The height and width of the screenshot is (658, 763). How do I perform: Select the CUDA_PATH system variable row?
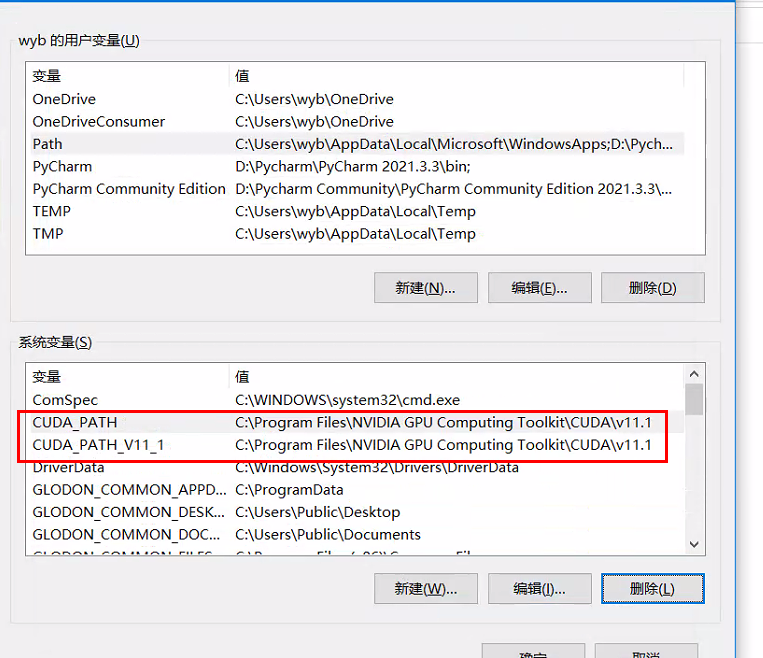pyautogui.click(x=357, y=422)
